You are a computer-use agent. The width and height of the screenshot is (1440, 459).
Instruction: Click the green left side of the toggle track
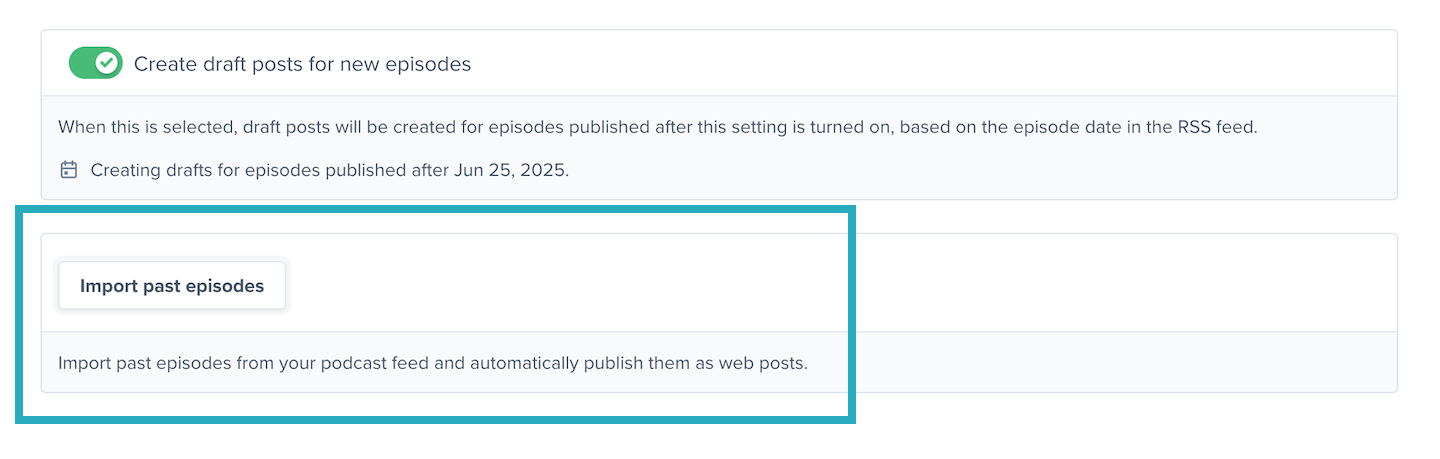pos(81,63)
